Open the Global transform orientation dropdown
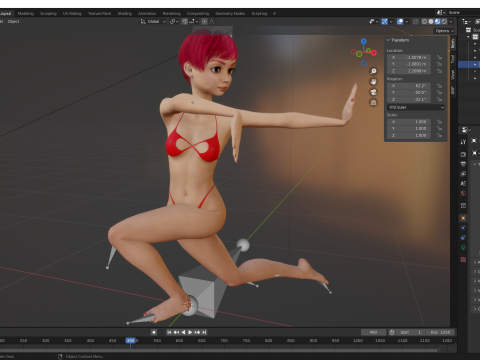The image size is (480, 360). click(153, 22)
